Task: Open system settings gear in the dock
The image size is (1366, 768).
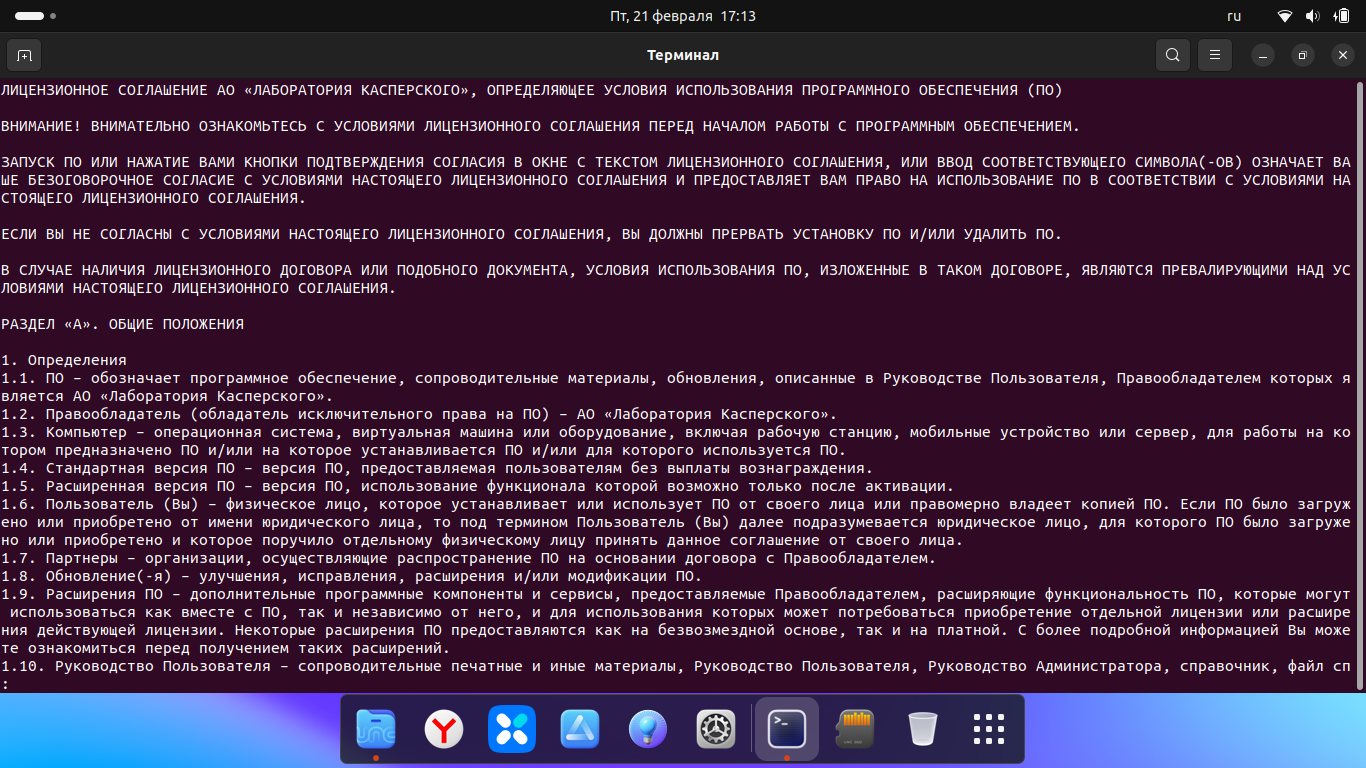Action: coord(716,729)
